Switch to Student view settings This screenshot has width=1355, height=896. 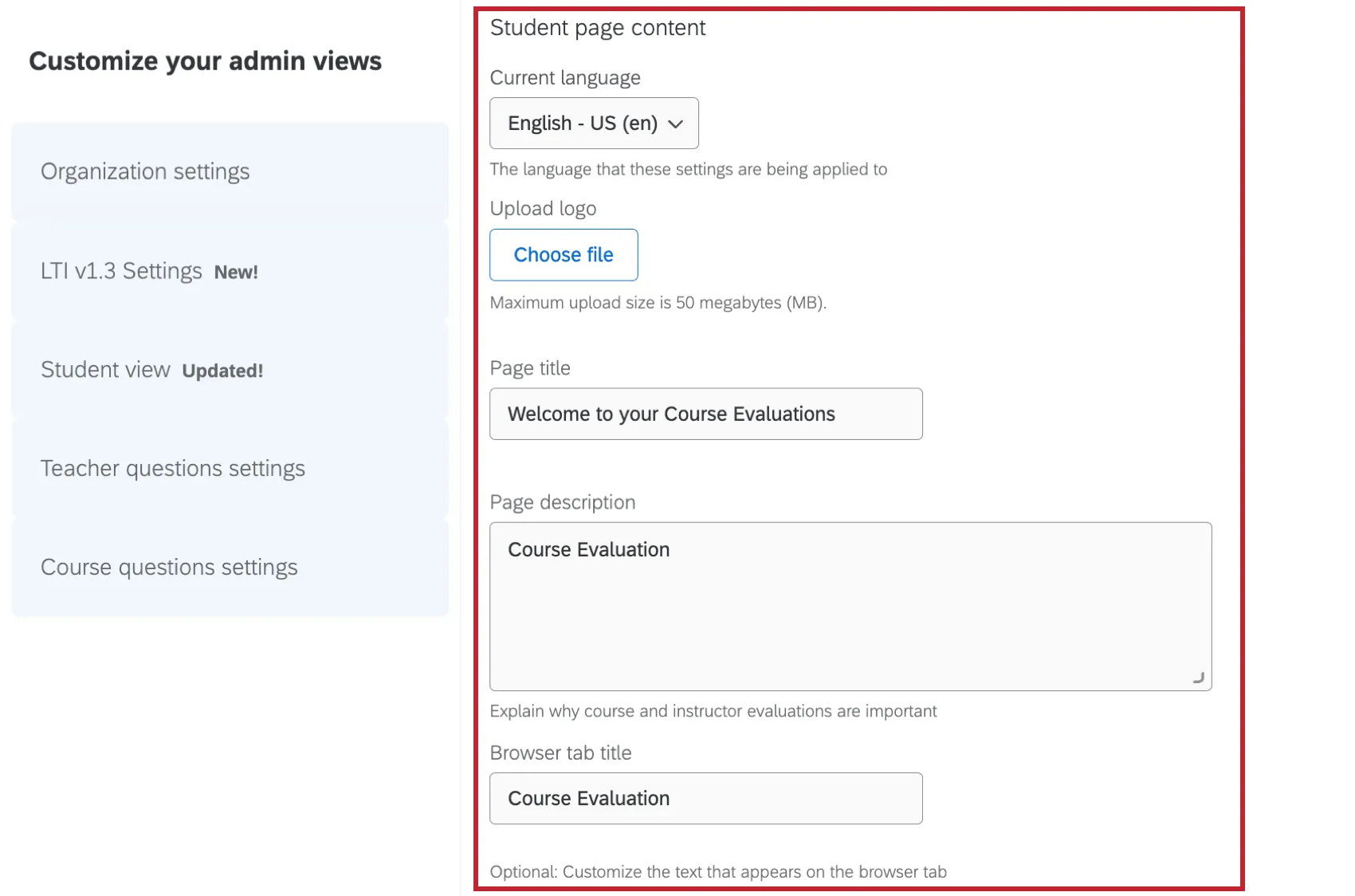(106, 369)
